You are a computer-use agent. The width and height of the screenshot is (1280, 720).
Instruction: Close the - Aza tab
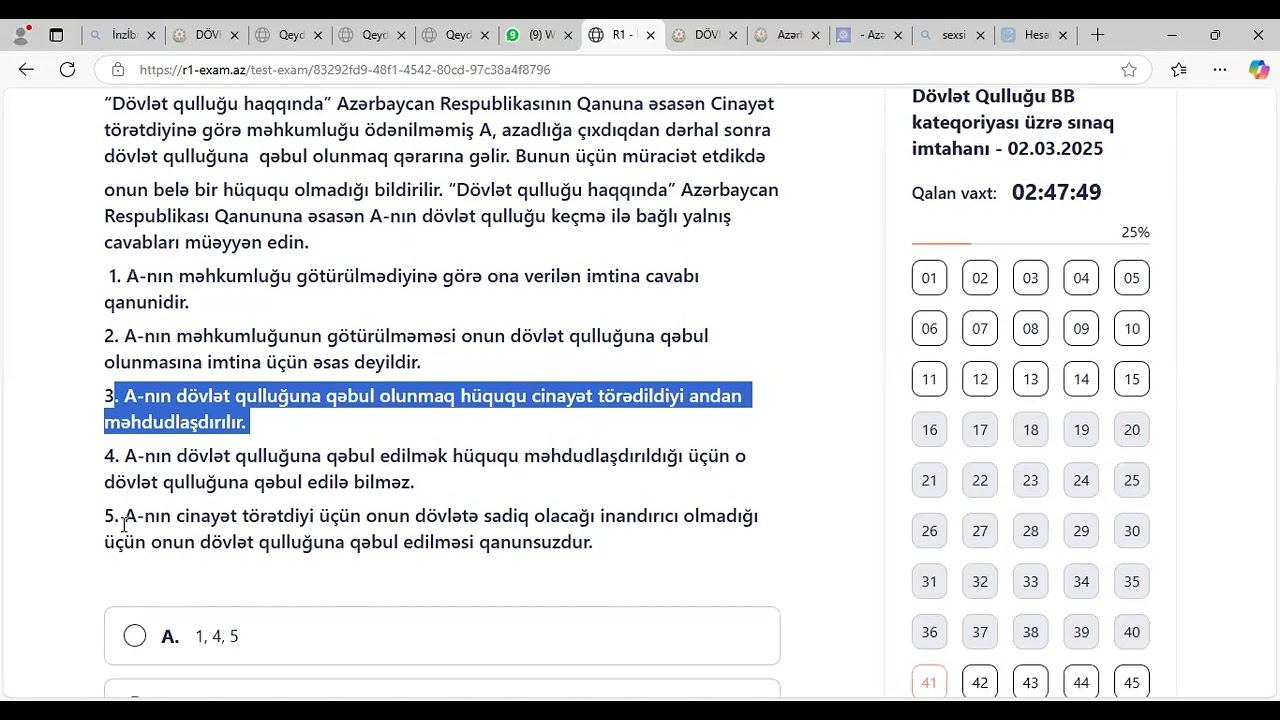point(898,35)
